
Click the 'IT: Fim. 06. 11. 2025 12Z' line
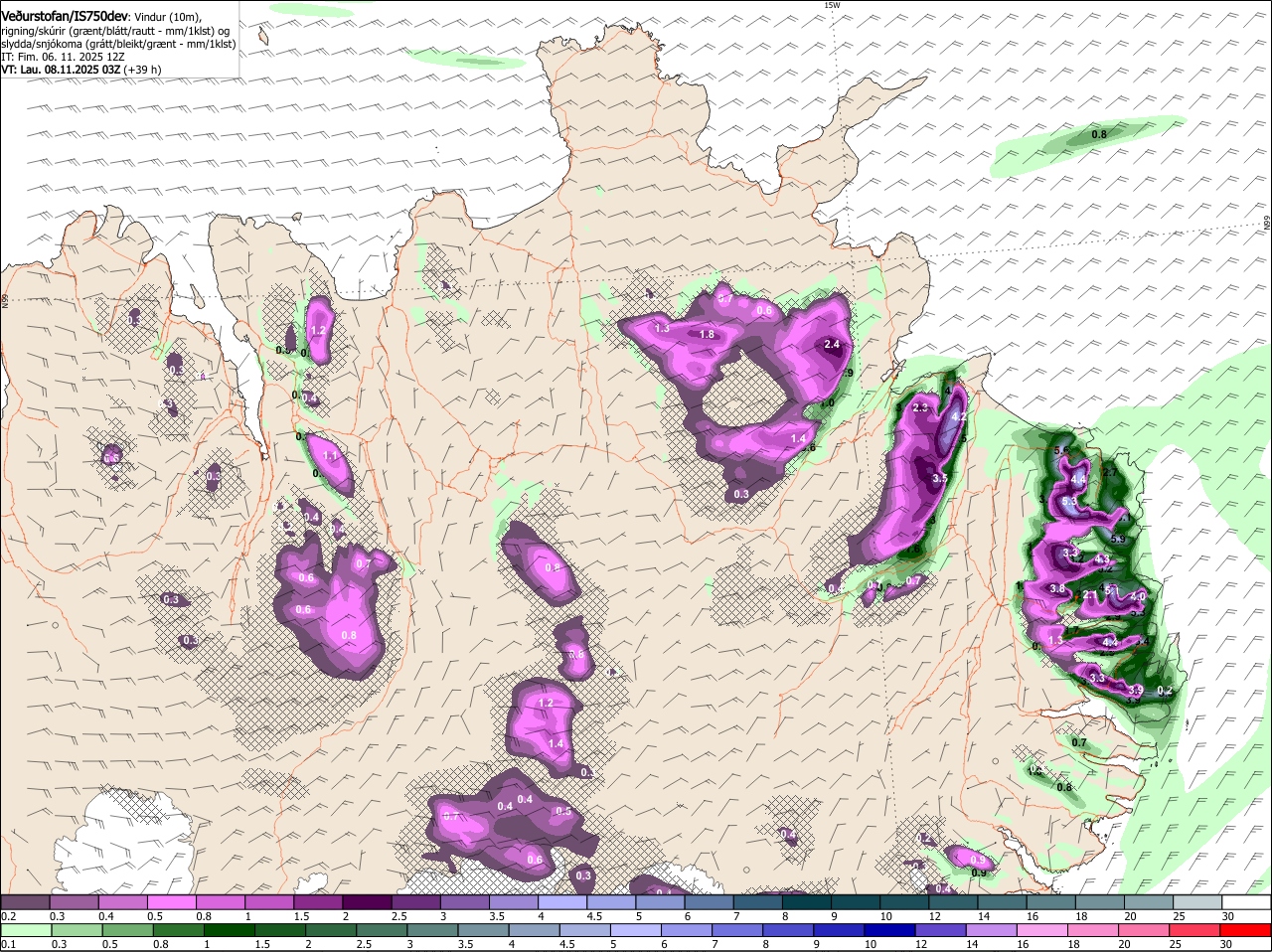(63, 57)
